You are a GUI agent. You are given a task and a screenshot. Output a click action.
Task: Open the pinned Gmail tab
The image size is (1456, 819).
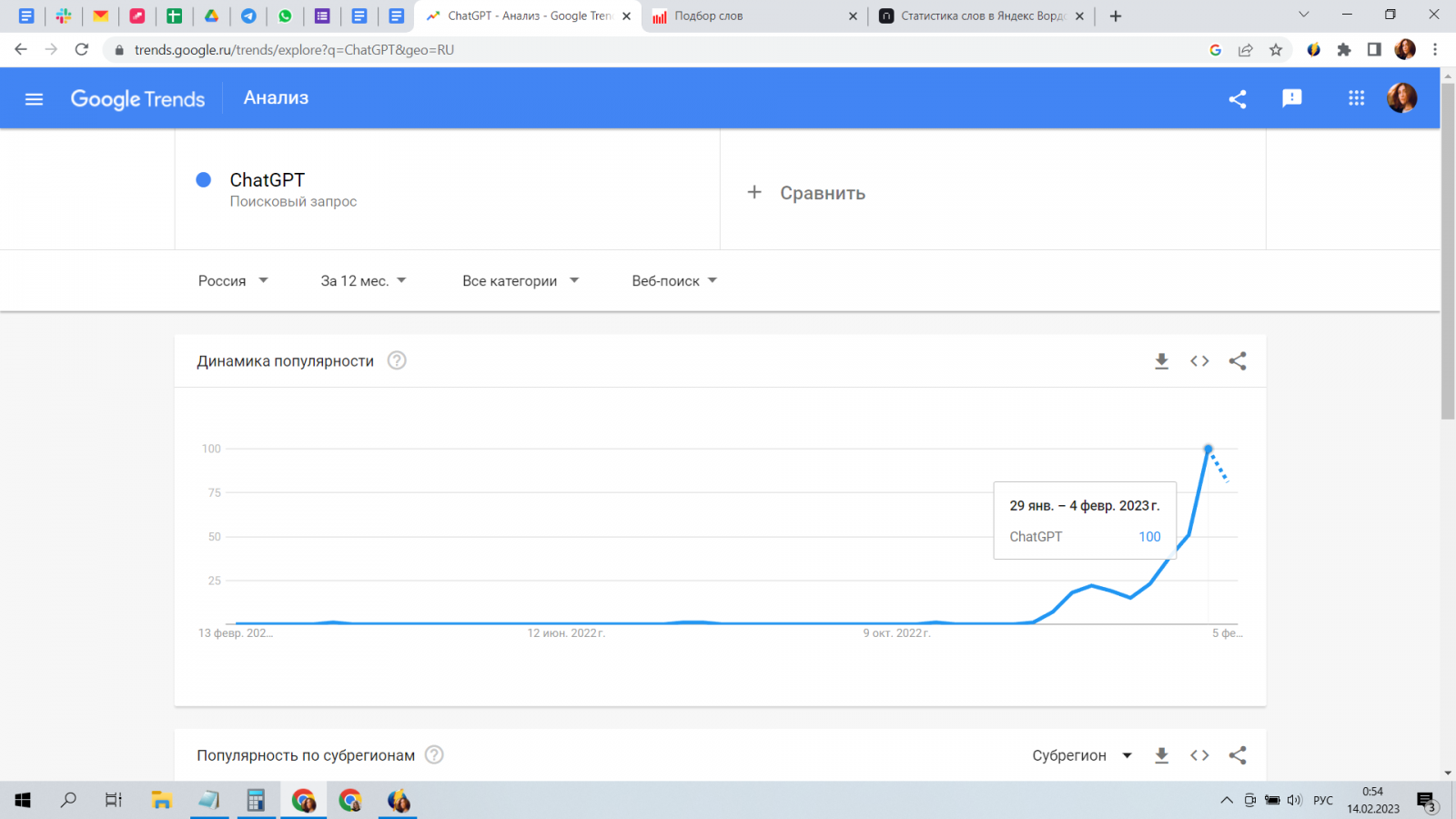(101, 15)
